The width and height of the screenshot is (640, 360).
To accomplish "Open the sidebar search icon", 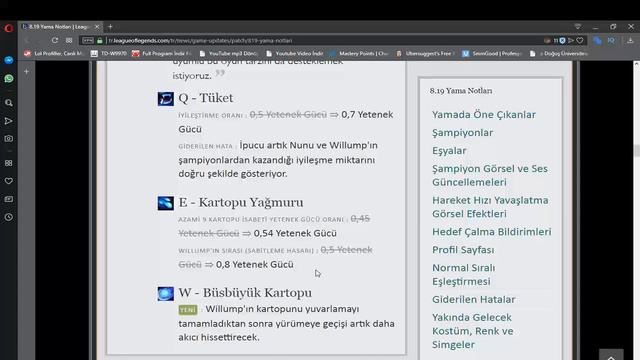I will click(9, 103).
